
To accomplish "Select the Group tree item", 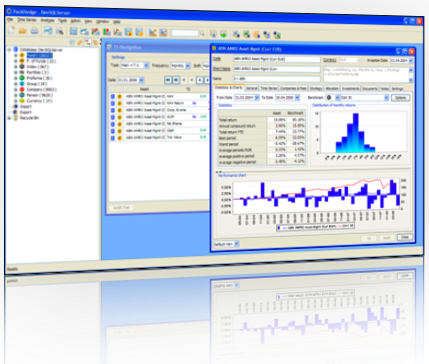I will click(x=37, y=84).
